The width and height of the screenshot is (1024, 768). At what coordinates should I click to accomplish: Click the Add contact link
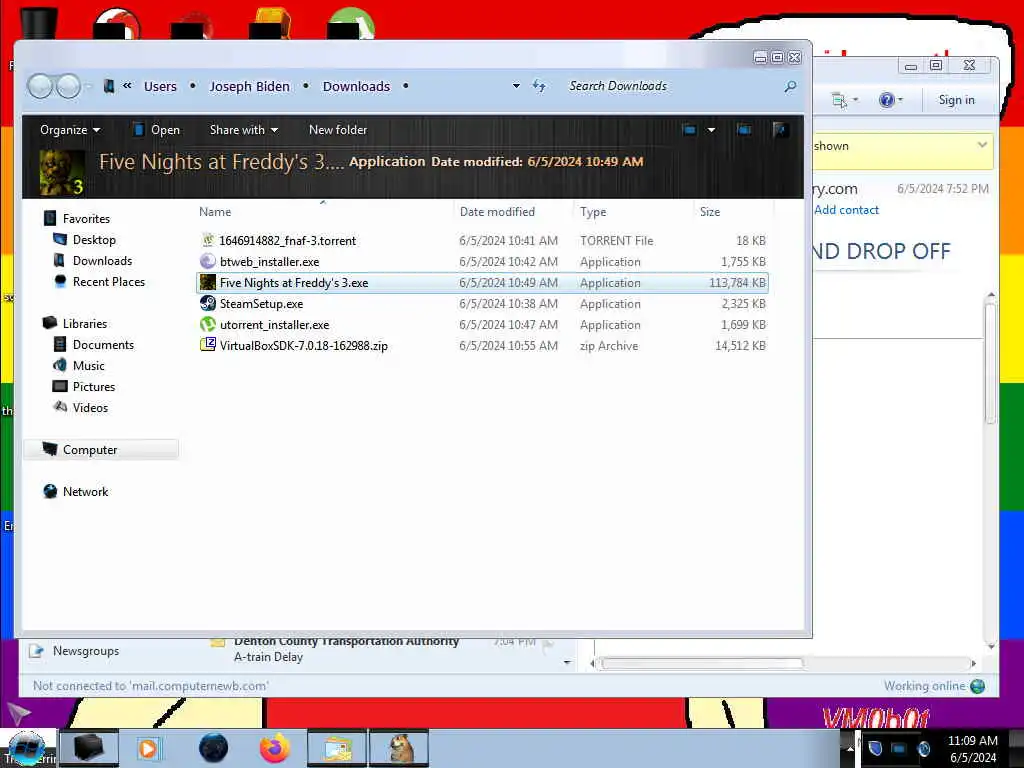846,210
